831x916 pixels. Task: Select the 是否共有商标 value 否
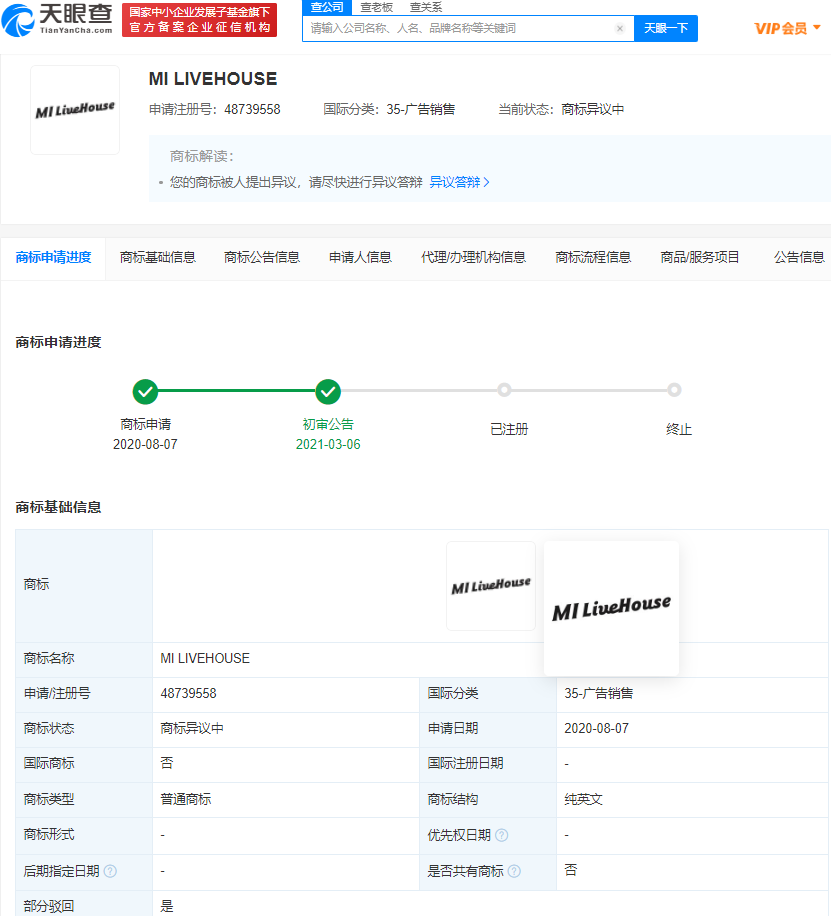click(x=570, y=870)
